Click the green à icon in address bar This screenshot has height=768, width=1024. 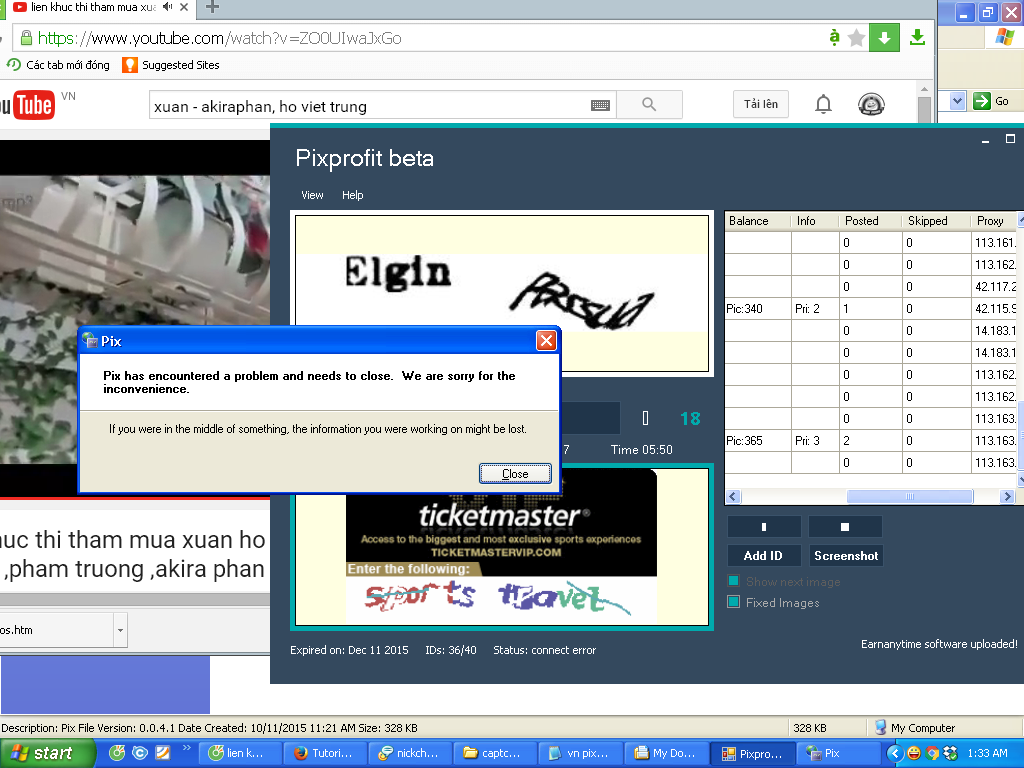click(834, 37)
